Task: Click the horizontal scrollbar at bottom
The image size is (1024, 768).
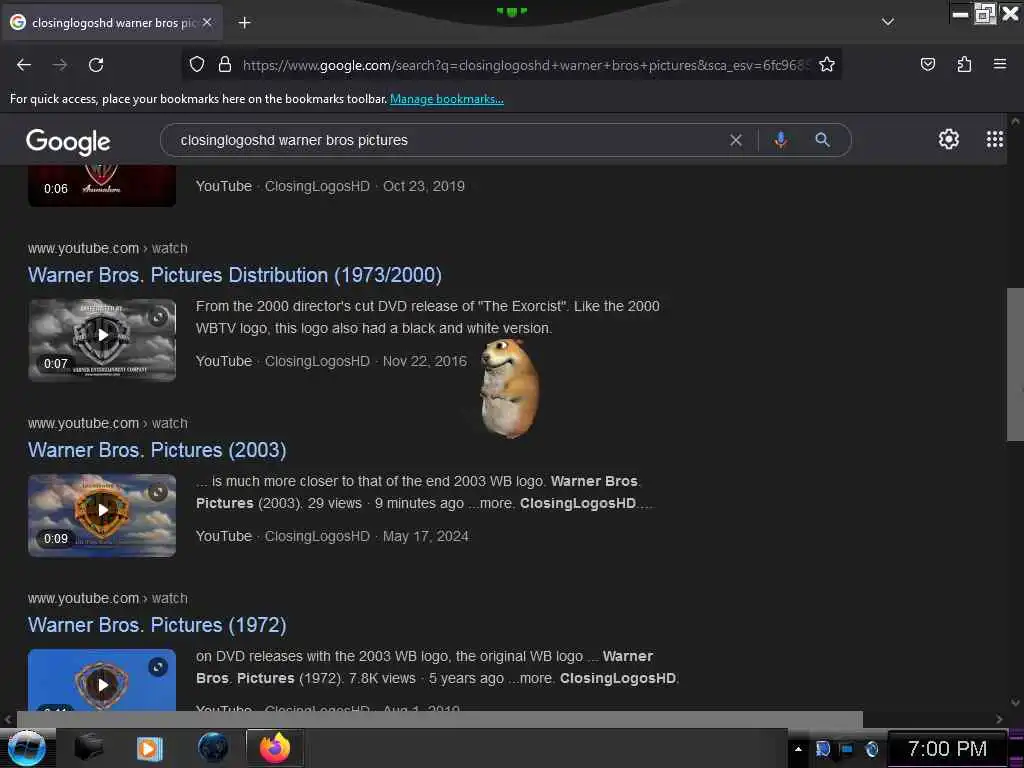Action: tap(440, 719)
